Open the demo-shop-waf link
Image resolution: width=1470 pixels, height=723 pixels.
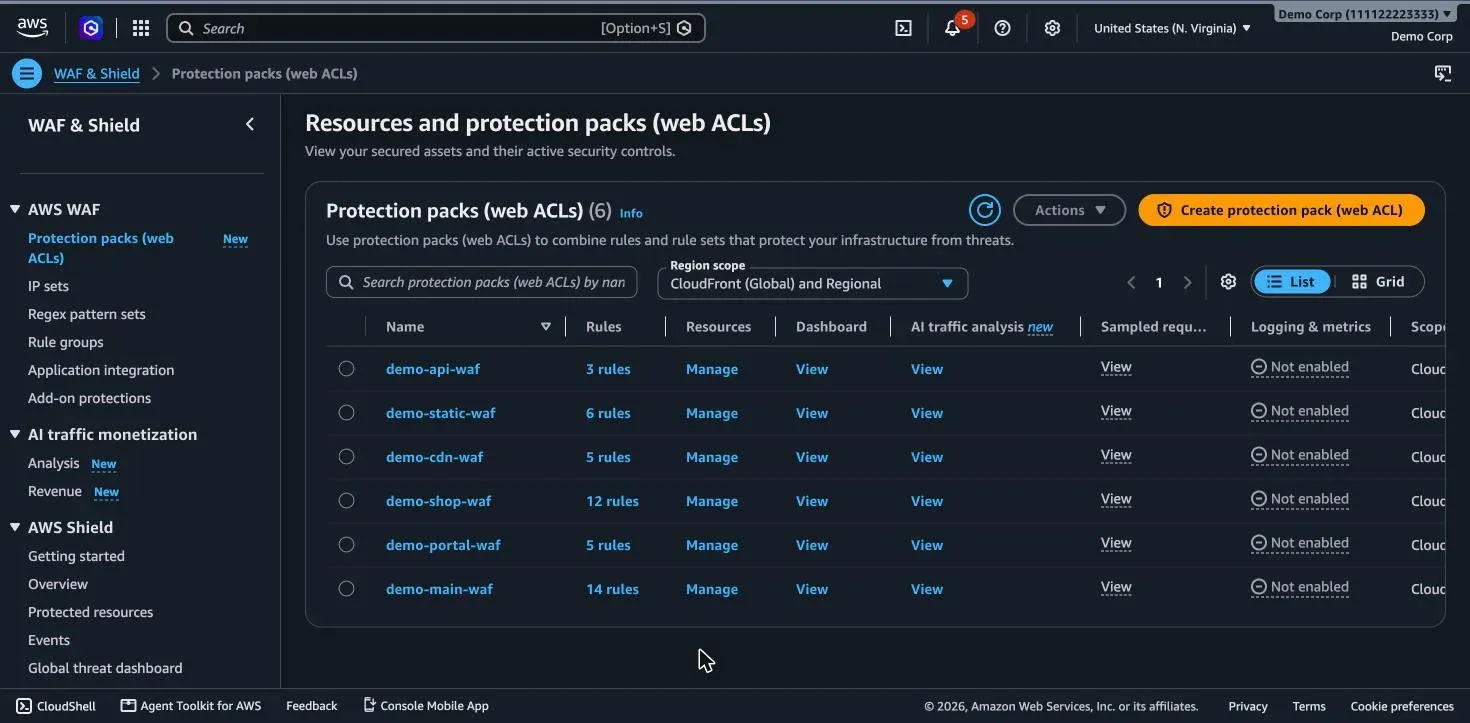click(439, 501)
